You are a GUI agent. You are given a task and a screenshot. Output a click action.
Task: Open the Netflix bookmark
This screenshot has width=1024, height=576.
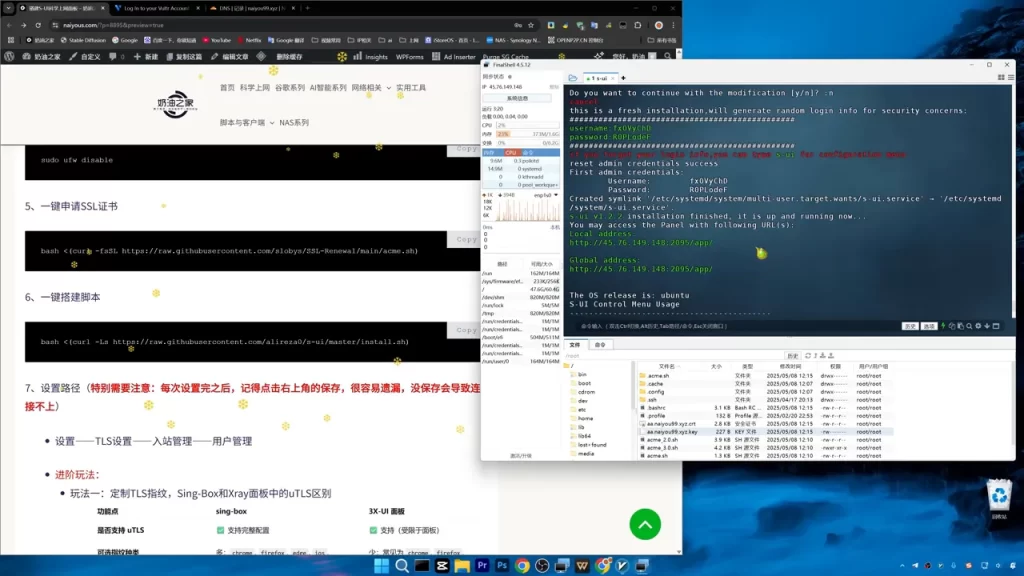[249, 40]
